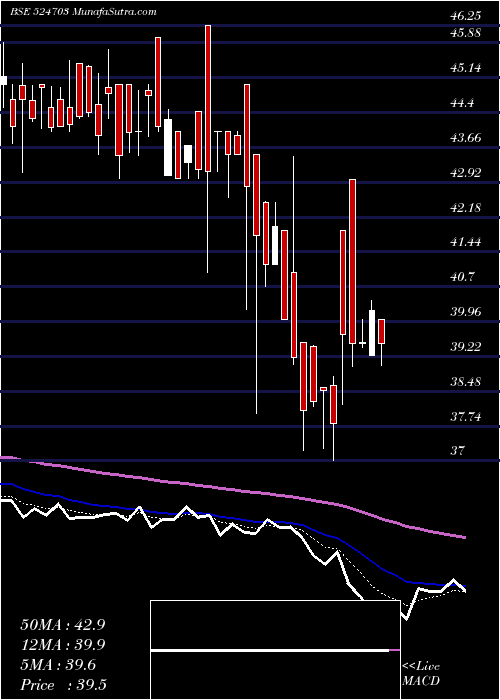This screenshot has height=700, width=500.
Task: Click the 46.25 price axis label
Action: pyautogui.click(x=465, y=16)
